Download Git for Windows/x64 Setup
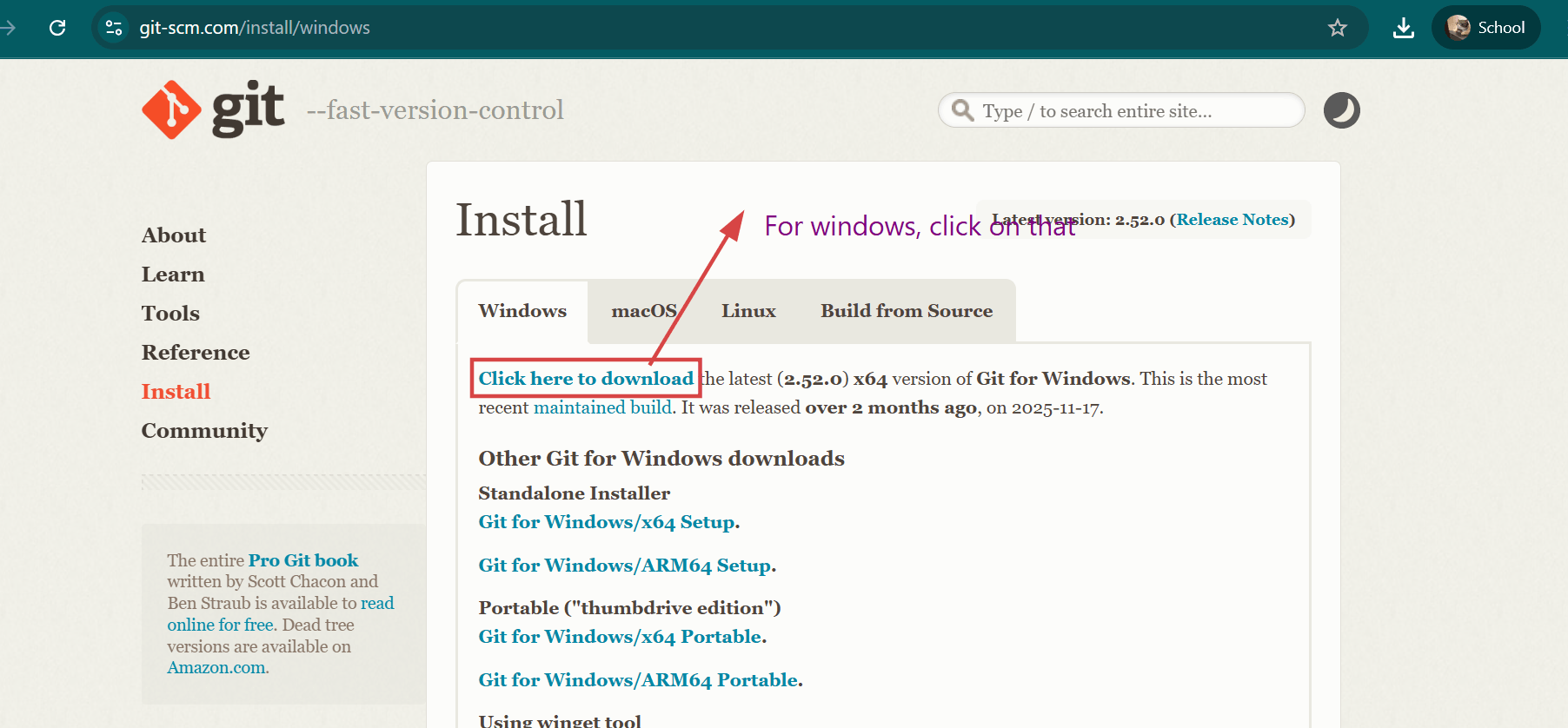The height and width of the screenshot is (728, 1568). click(x=607, y=522)
